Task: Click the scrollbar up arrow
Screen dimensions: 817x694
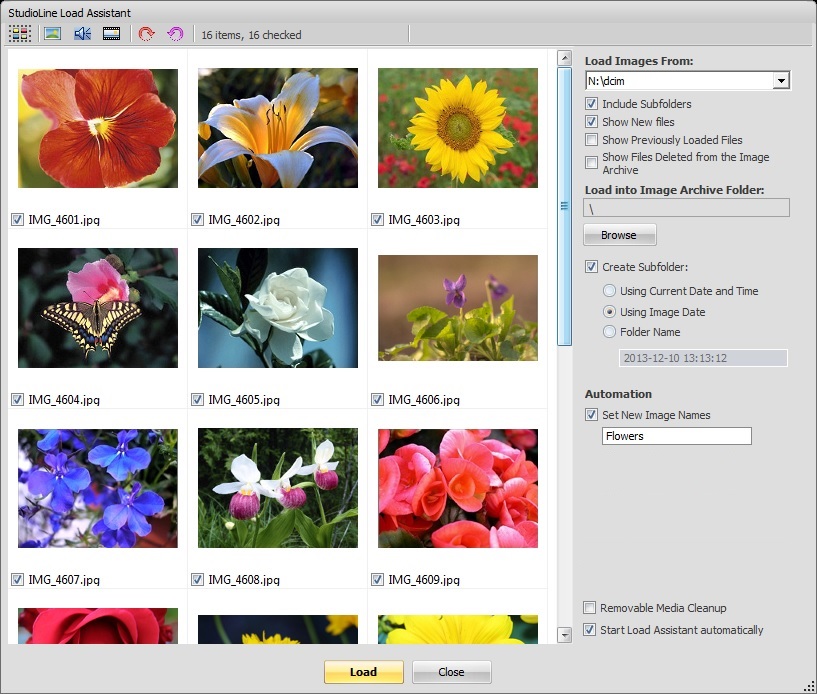Action: pos(564,58)
